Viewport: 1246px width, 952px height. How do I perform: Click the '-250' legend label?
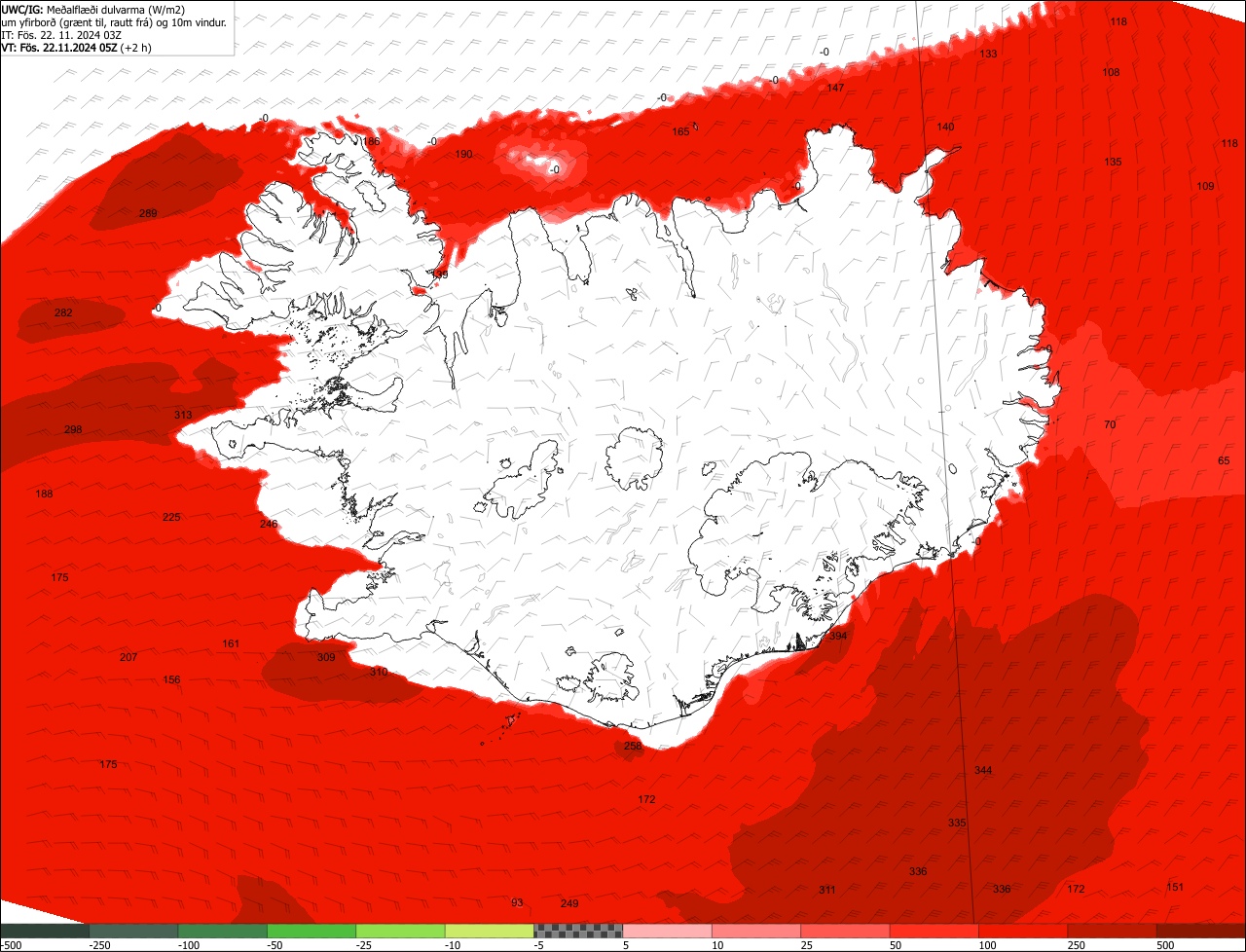(98, 945)
